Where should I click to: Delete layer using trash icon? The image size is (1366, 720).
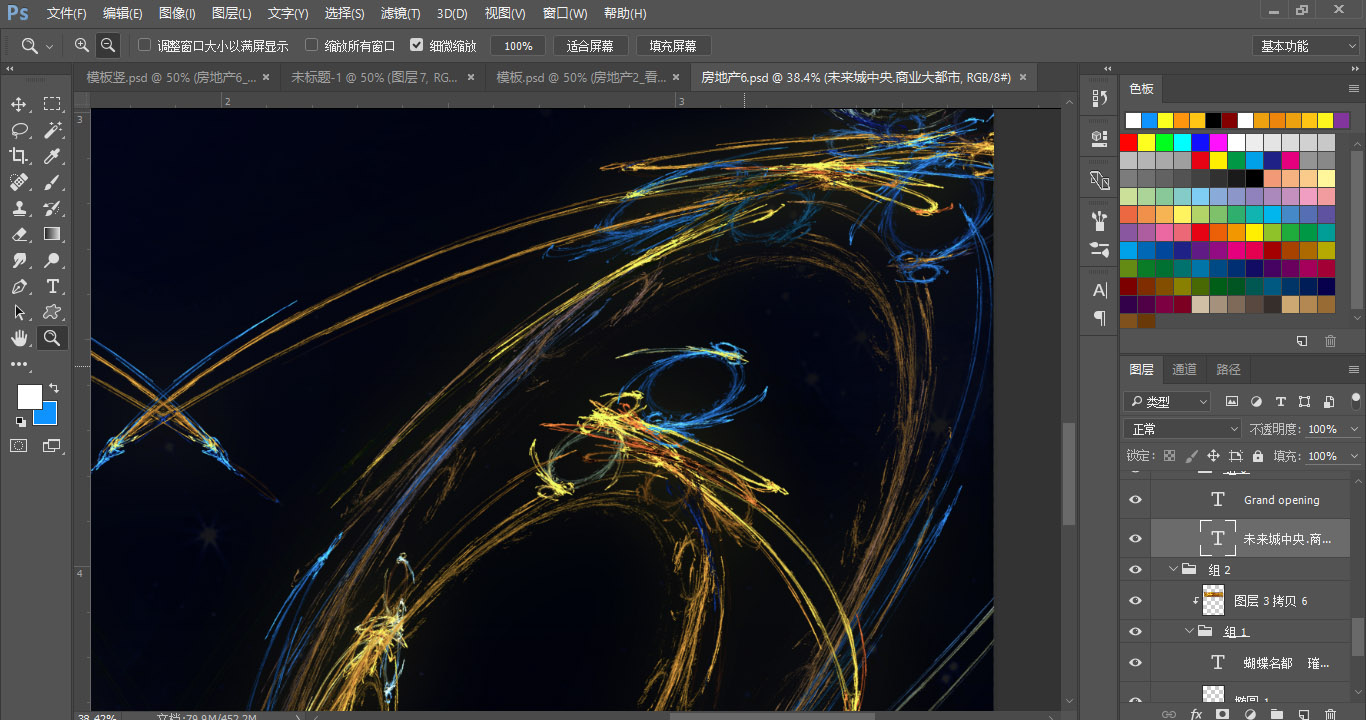pos(1330,714)
